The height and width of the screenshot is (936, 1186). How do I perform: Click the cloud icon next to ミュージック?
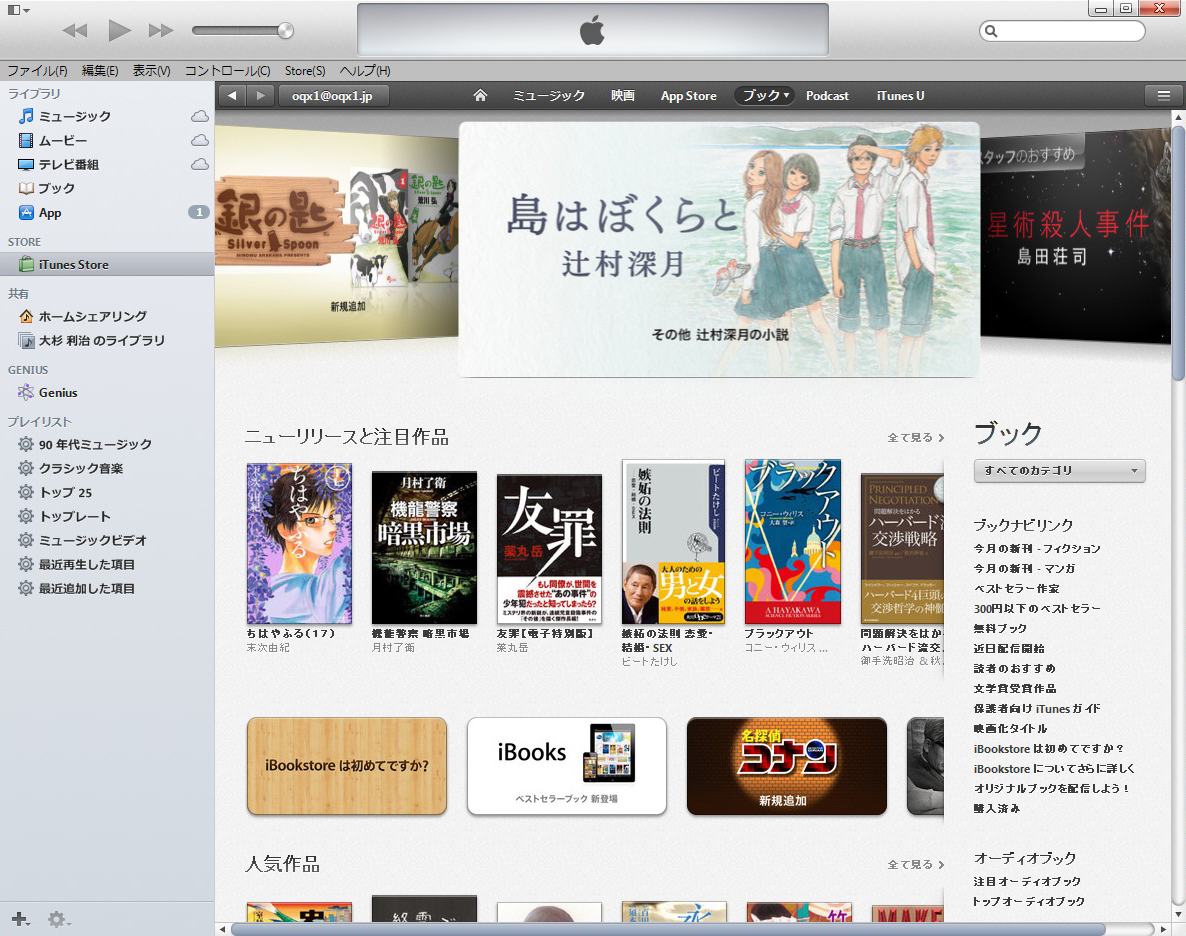200,116
